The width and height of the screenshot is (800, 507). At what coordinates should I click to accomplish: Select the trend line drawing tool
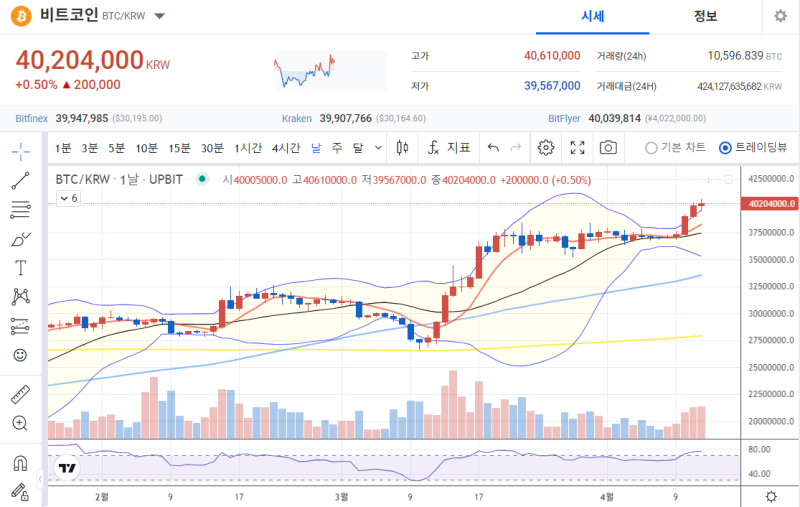coord(20,181)
